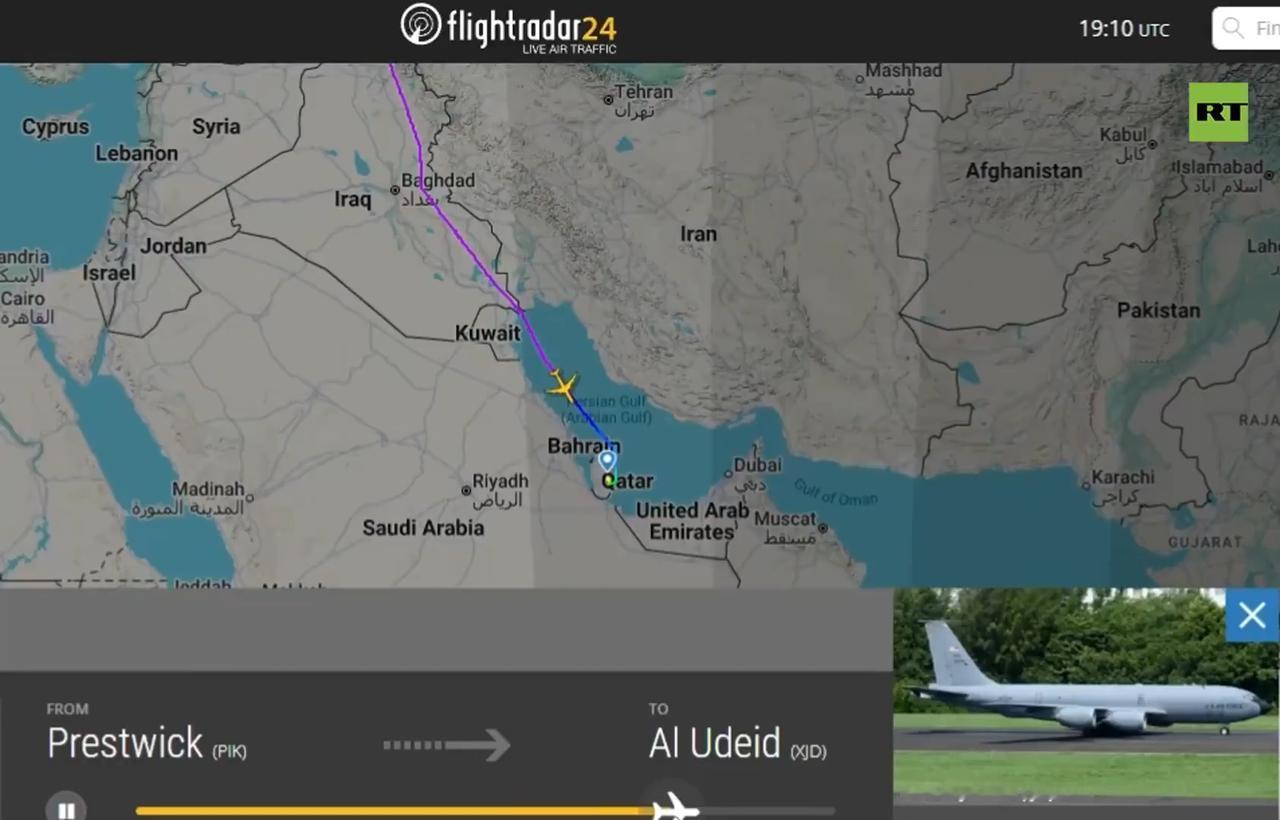Click the Baghdad city marker on the map
Screen dimensions: 1280x820
tap(396, 188)
